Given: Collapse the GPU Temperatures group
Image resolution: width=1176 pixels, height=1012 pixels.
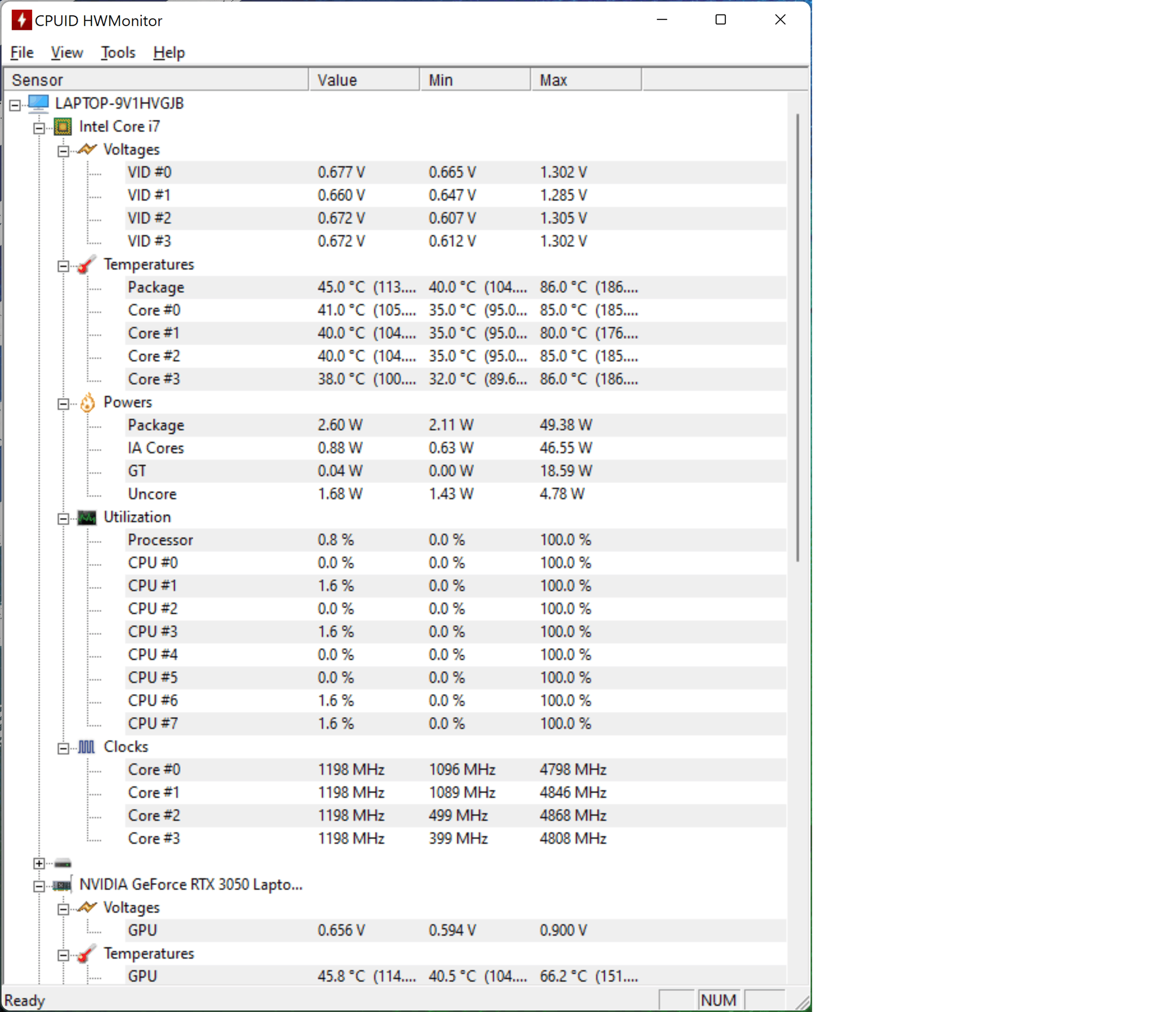Looking at the screenshot, I should pos(64,955).
